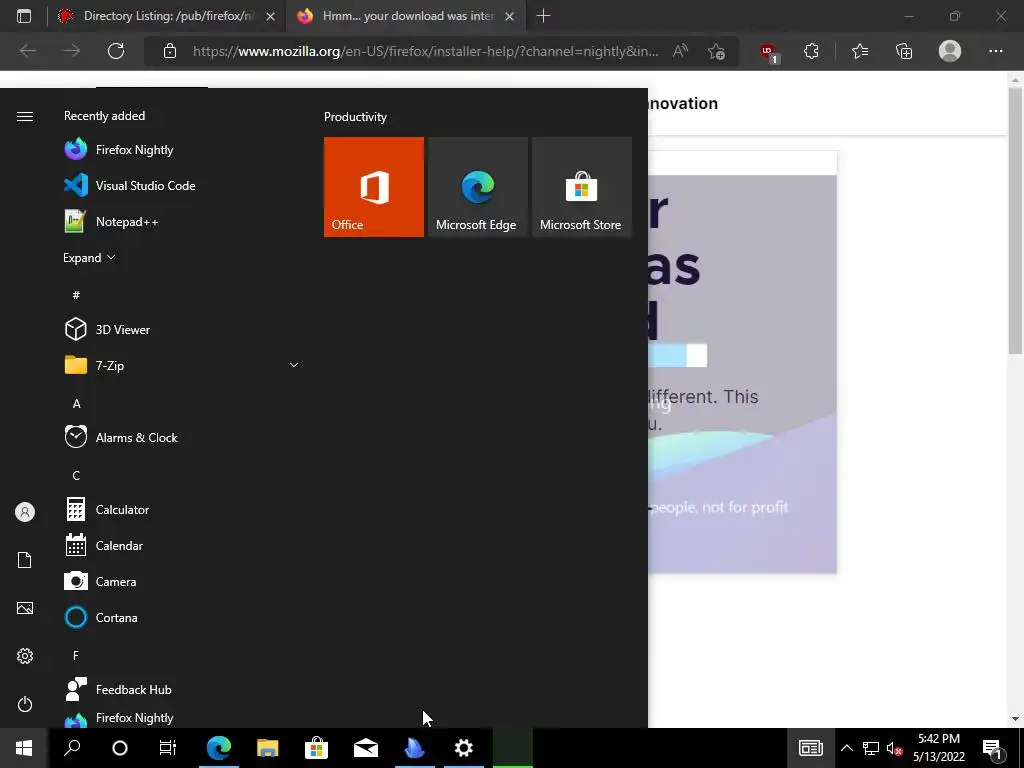Screen dimensions: 1024x768
Task: Expand the 7-Zip folder chevron
Action: tap(293, 365)
